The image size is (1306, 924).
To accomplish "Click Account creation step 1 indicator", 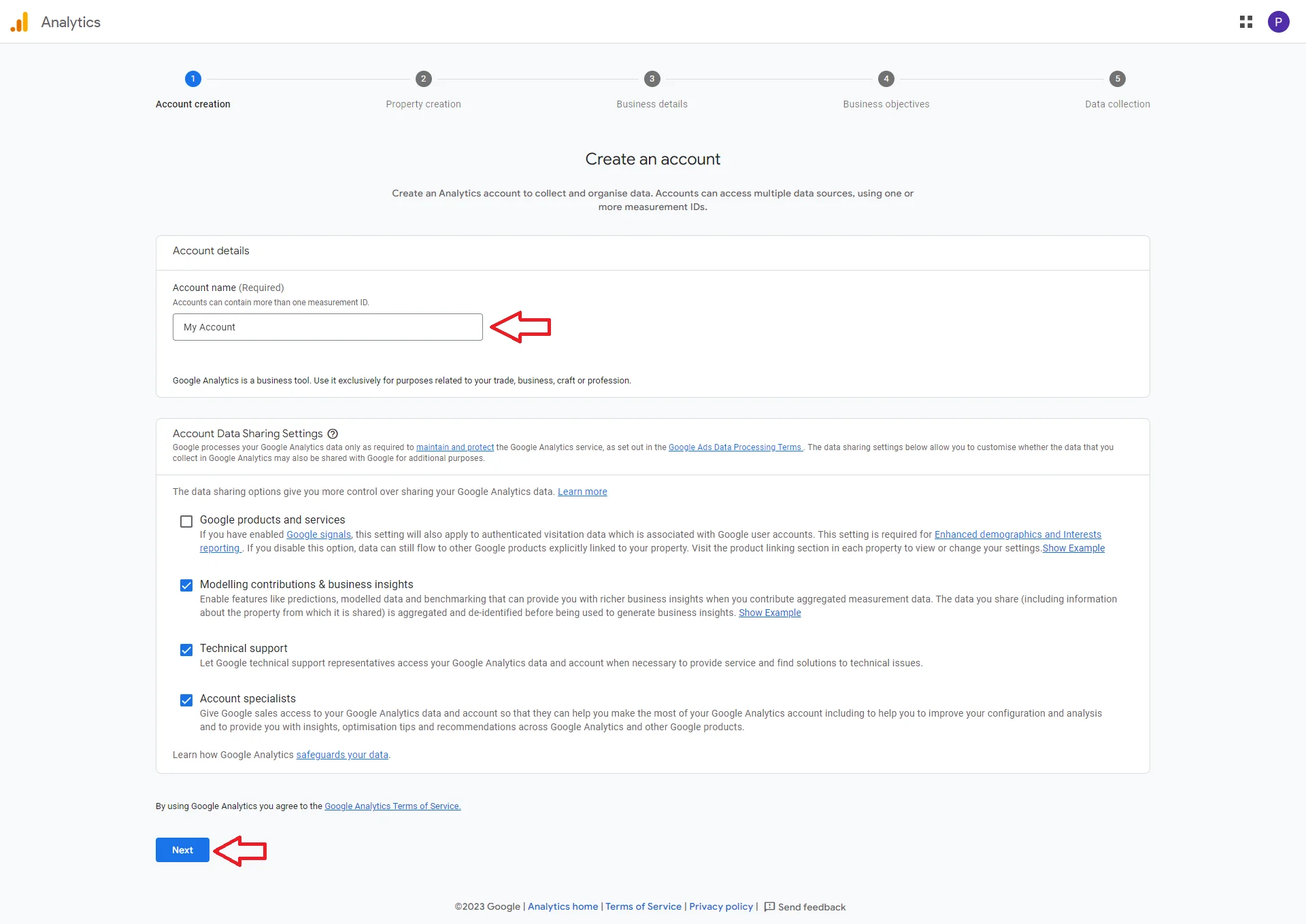I will [x=193, y=78].
